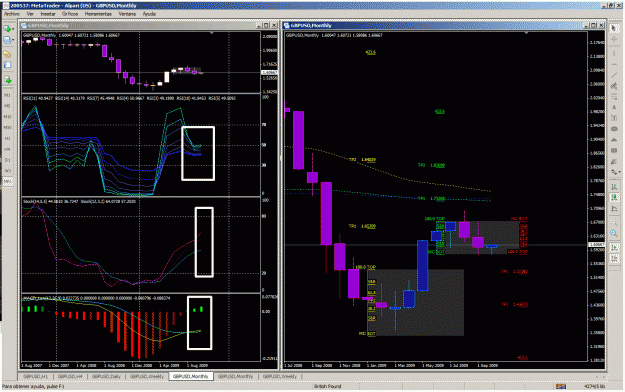Click the New Order icon with green plus
625x392 pixels.
pyautogui.click(x=7, y=80)
